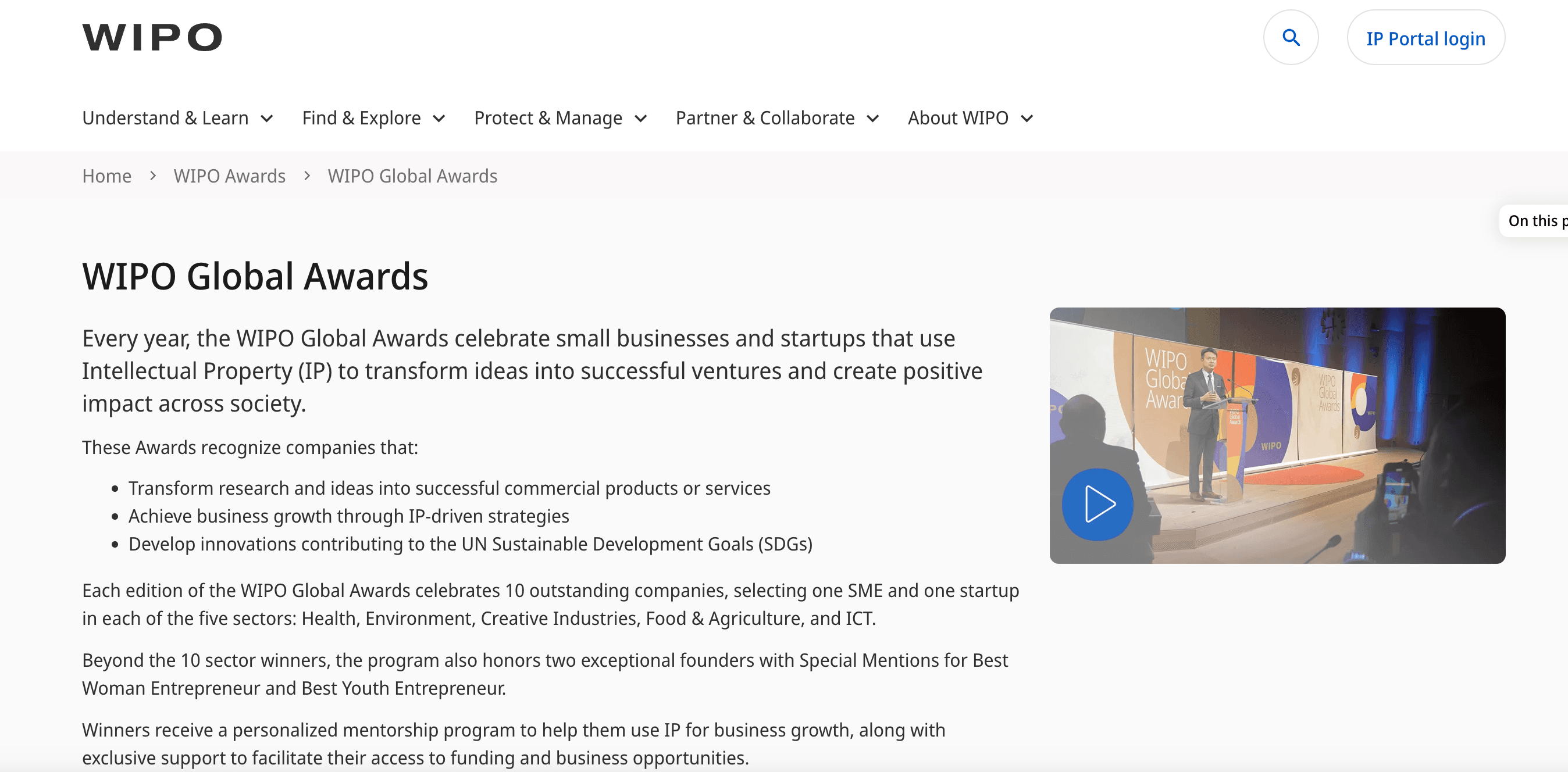Image resolution: width=1568 pixels, height=772 pixels.
Task: Click the IP Portal login button
Action: pos(1425,38)
